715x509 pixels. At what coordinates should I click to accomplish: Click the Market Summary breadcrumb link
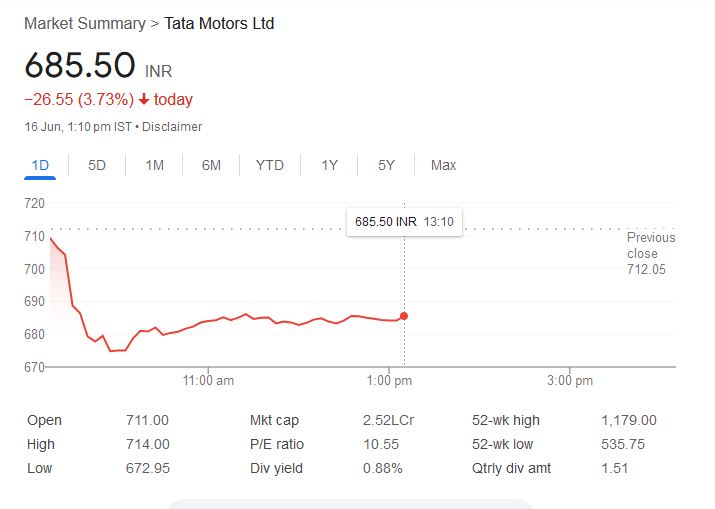(84, 23)
